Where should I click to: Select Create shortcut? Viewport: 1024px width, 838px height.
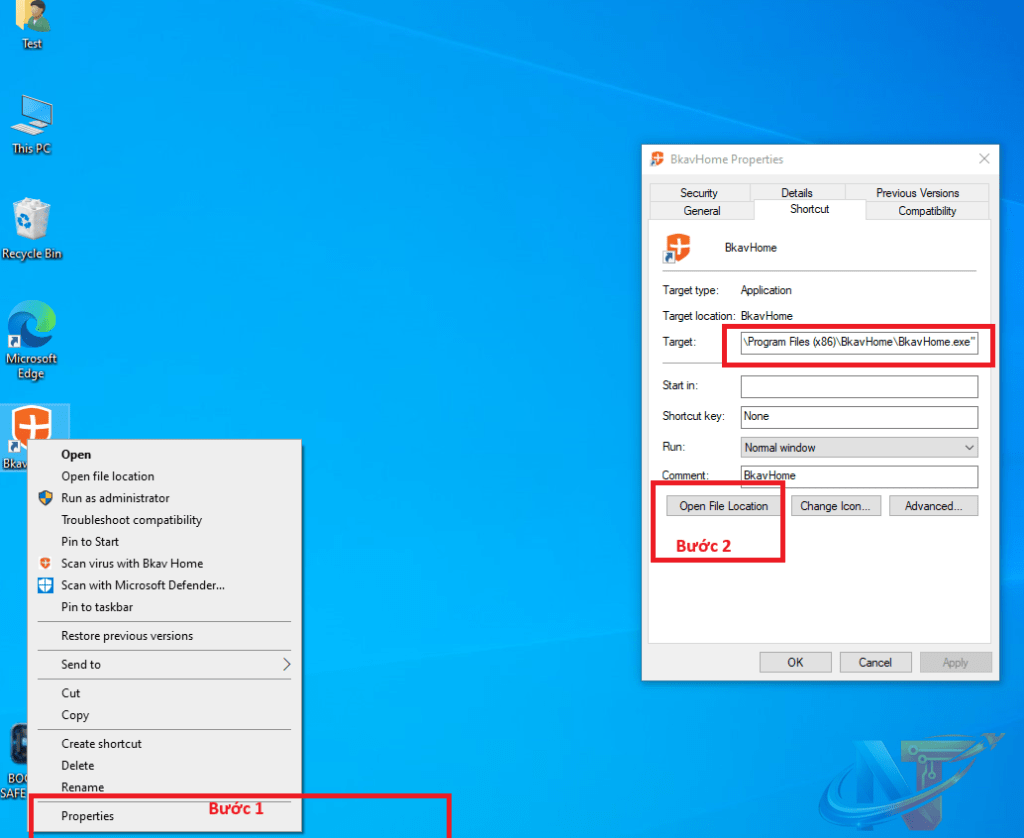coord(165,743)
